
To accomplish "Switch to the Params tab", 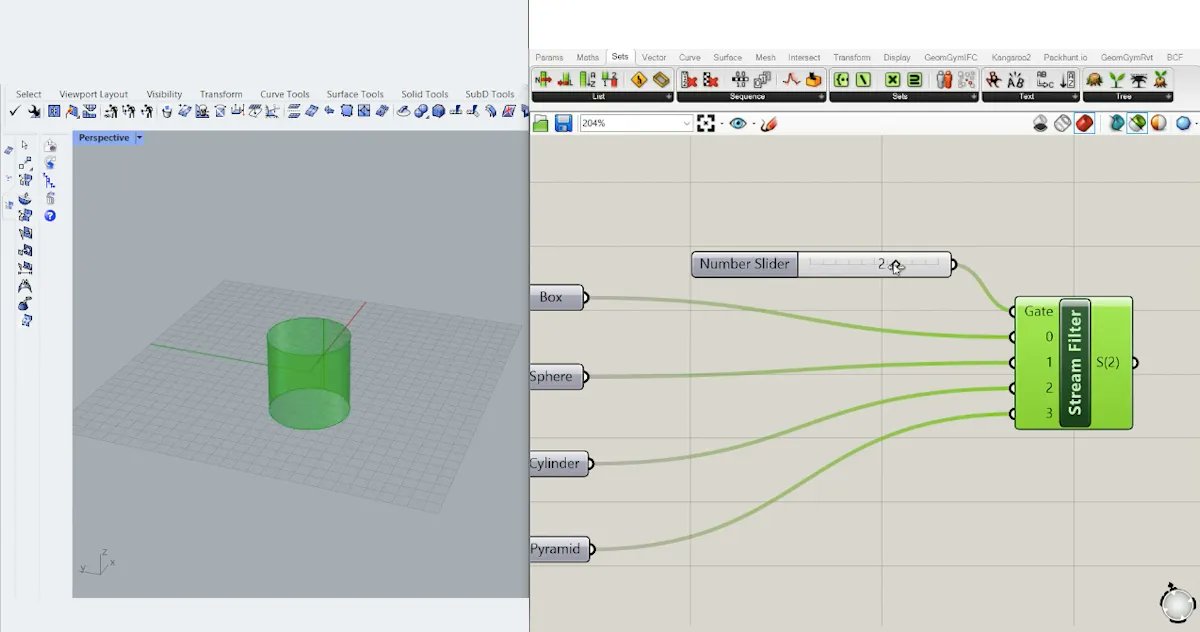I will (x=549, y=58).
